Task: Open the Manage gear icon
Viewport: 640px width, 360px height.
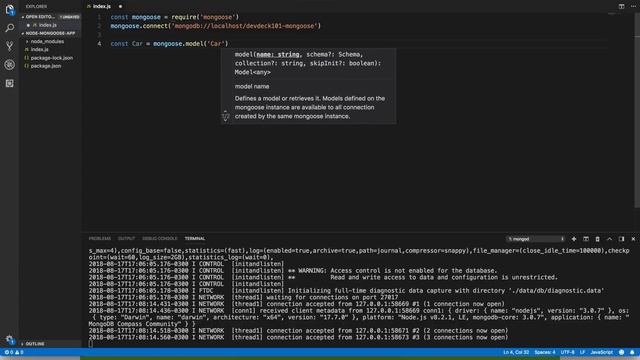Action: click(9, 339)
